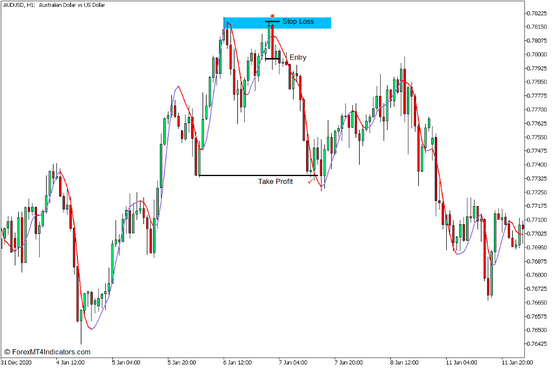Click the horizontal Take Profit level line
Viewport: 556px width, 369px height.
tap(258, 175)
